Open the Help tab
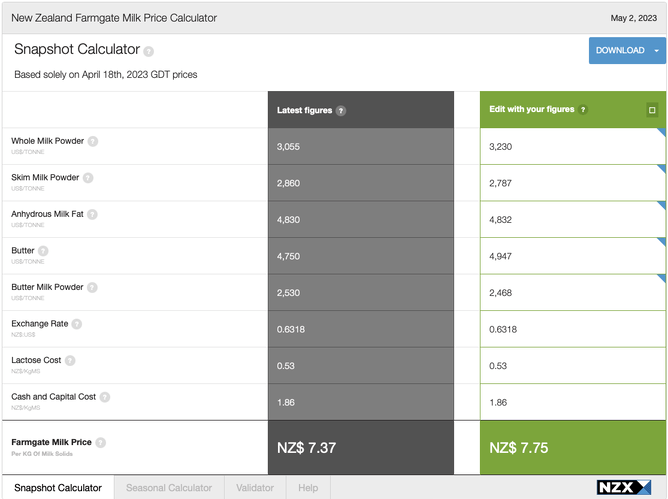Image resolution: width=668 pixels, height=499 pixels. (308, 488)
